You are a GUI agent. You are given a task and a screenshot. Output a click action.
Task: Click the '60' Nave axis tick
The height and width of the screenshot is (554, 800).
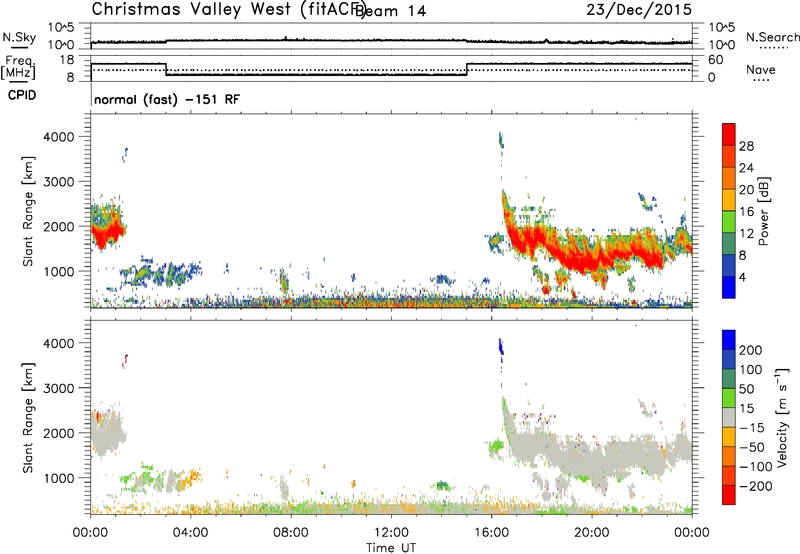[716, 60]
